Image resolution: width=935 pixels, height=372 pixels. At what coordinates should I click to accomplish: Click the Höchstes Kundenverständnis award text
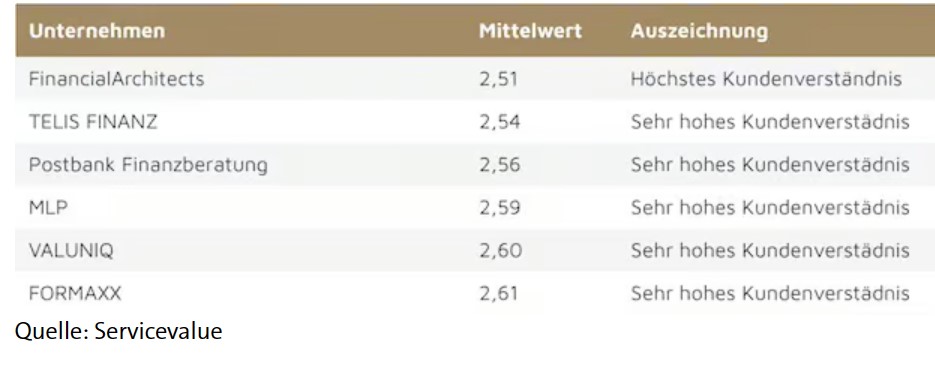tap(766, 79)
